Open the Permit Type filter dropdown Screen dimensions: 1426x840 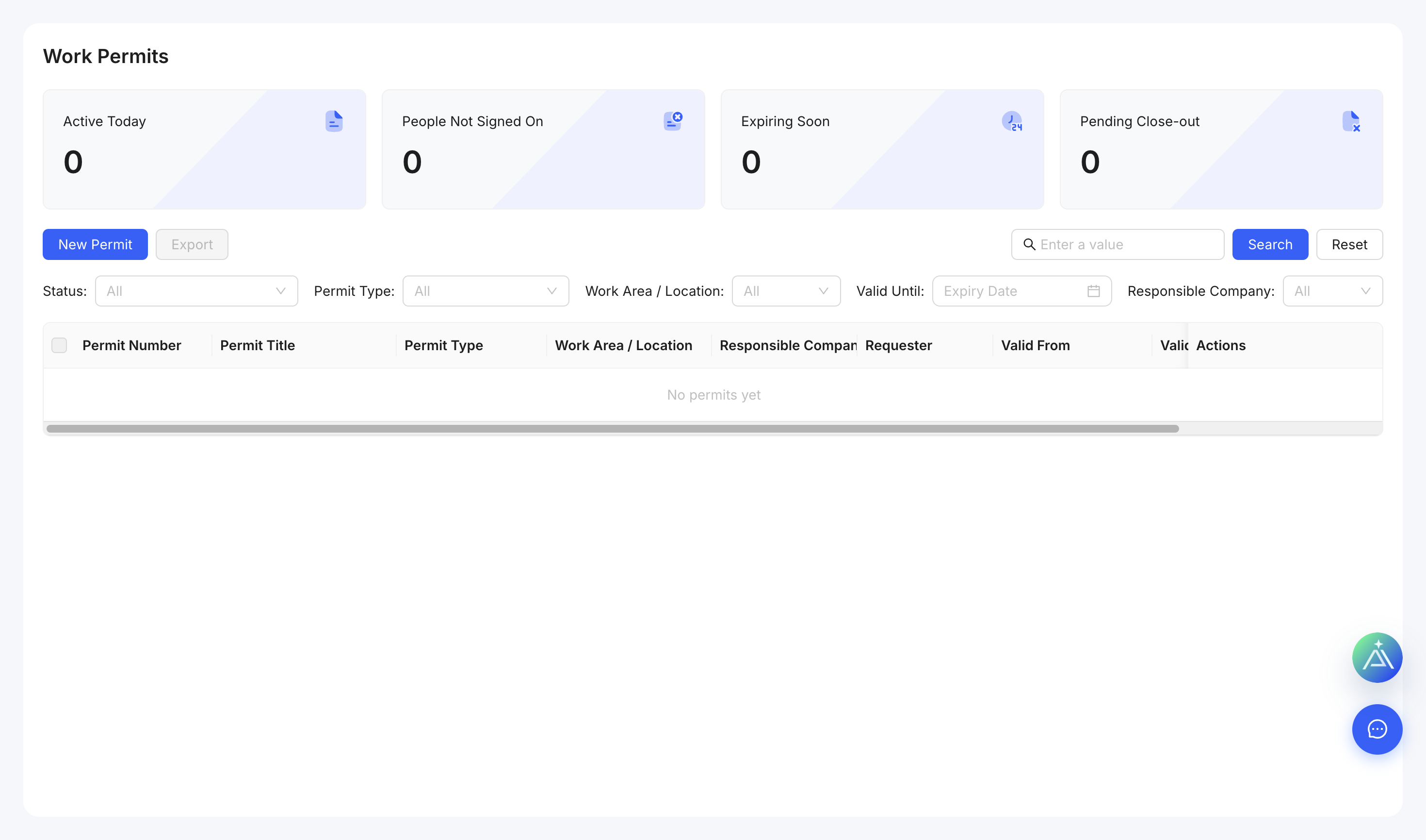point(486,291)
